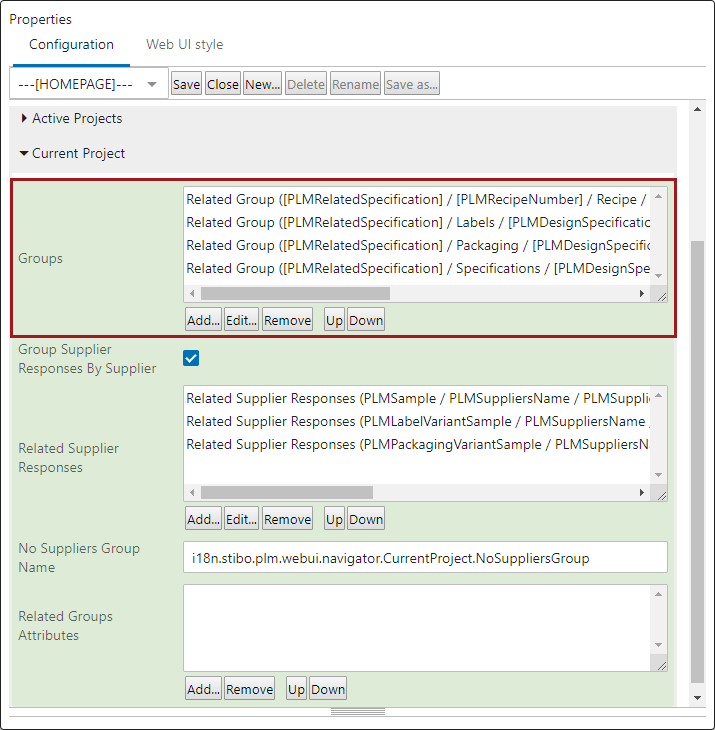Click Down under Groups list

pos(366,320)
